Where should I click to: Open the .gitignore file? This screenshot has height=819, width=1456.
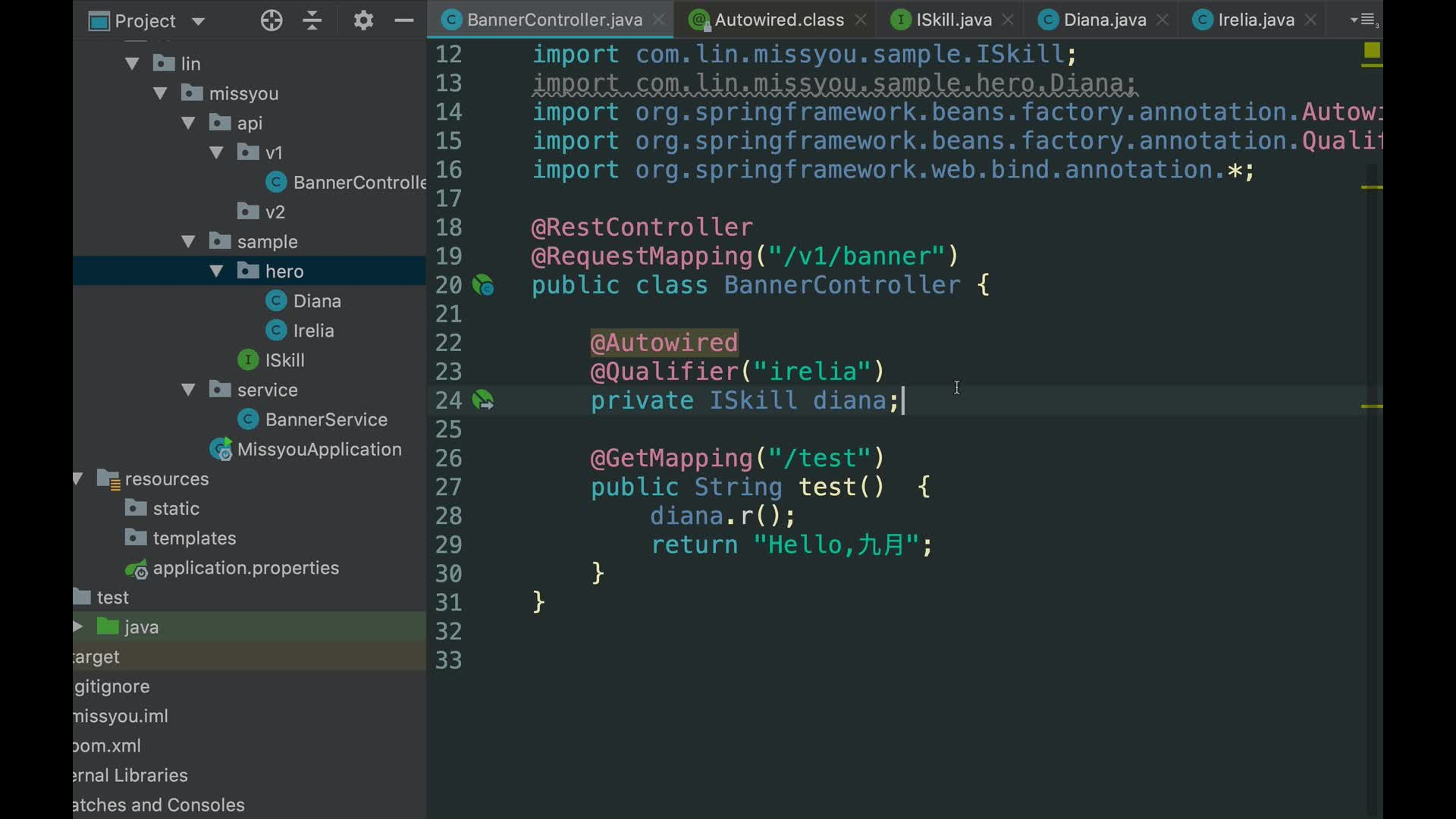(x=112, y=686)
